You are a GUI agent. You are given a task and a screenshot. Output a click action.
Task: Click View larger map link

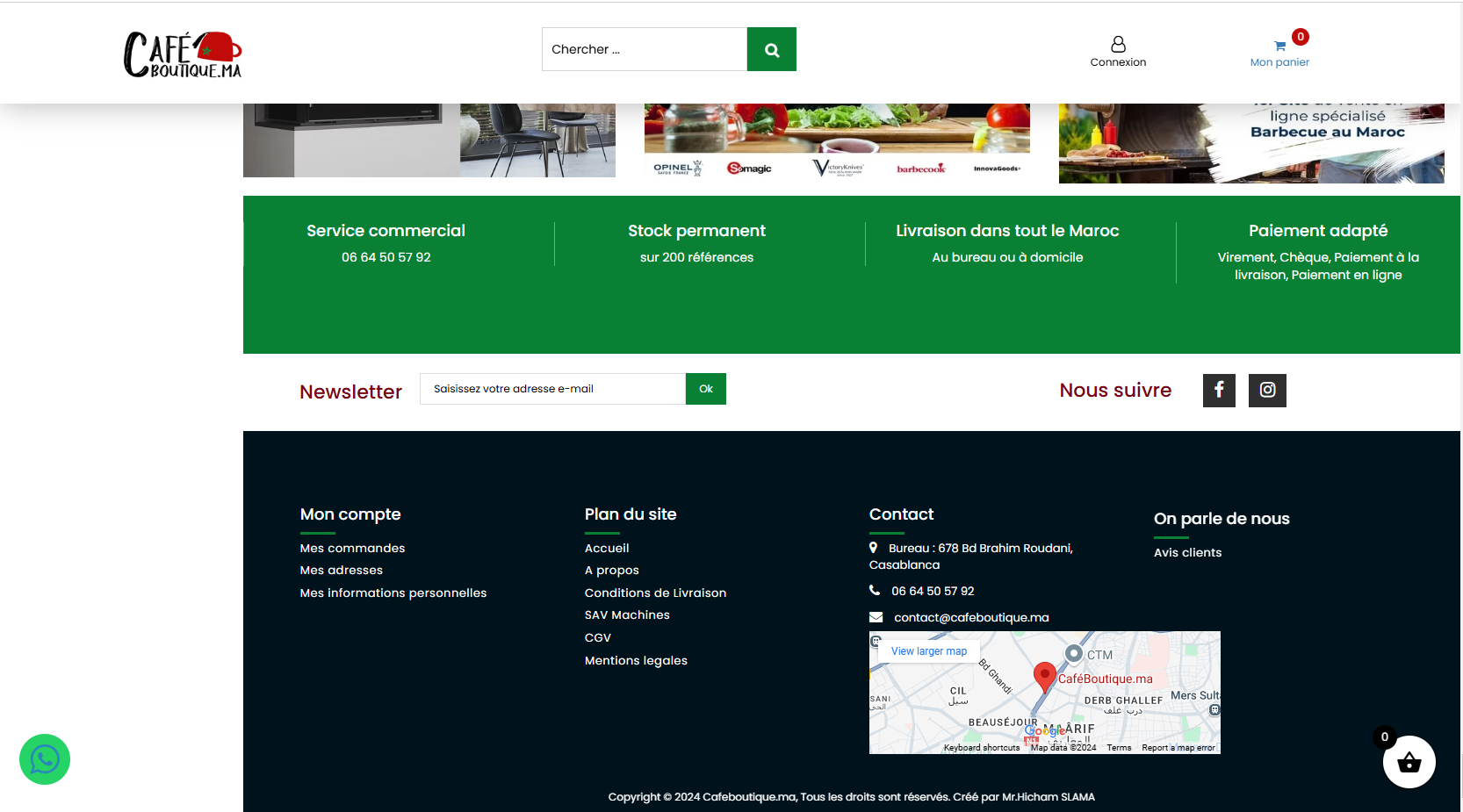pyautogui.click(x=928, y=651)
